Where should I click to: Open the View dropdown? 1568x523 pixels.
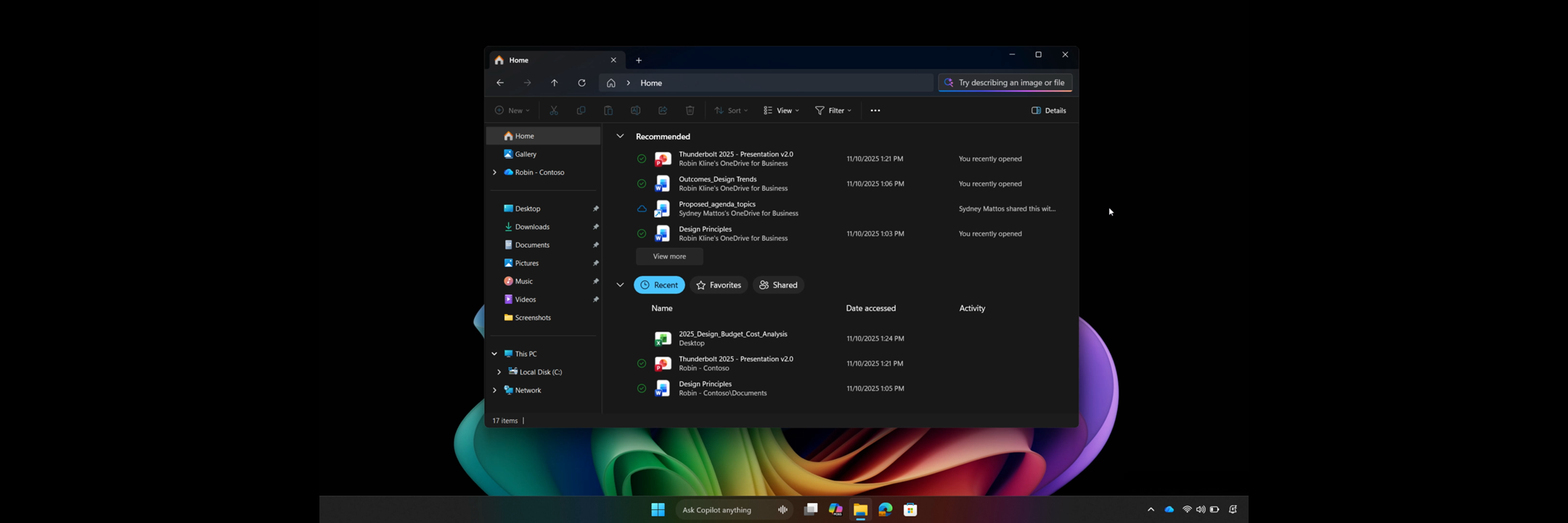click(781, 110)
